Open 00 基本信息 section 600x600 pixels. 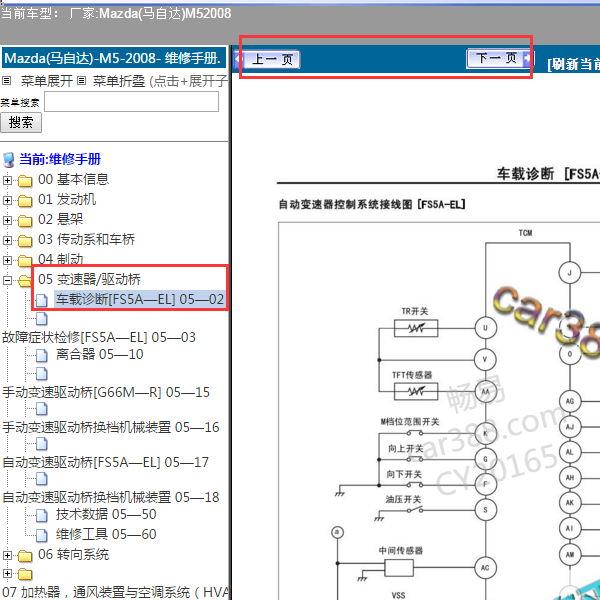(73, 179)
